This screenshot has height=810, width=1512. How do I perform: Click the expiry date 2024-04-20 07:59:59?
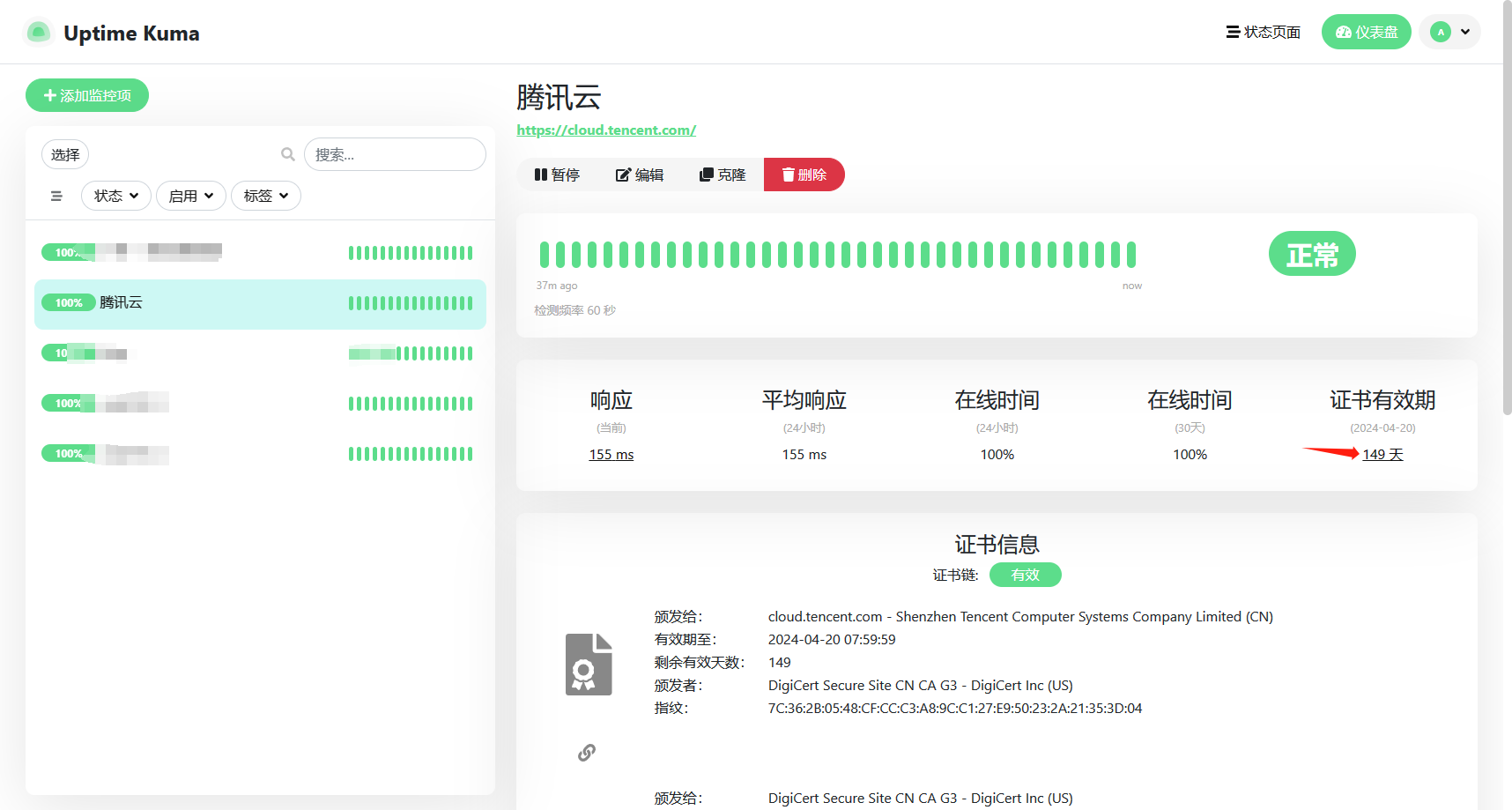pyautogui.click(x=832, y=640)
